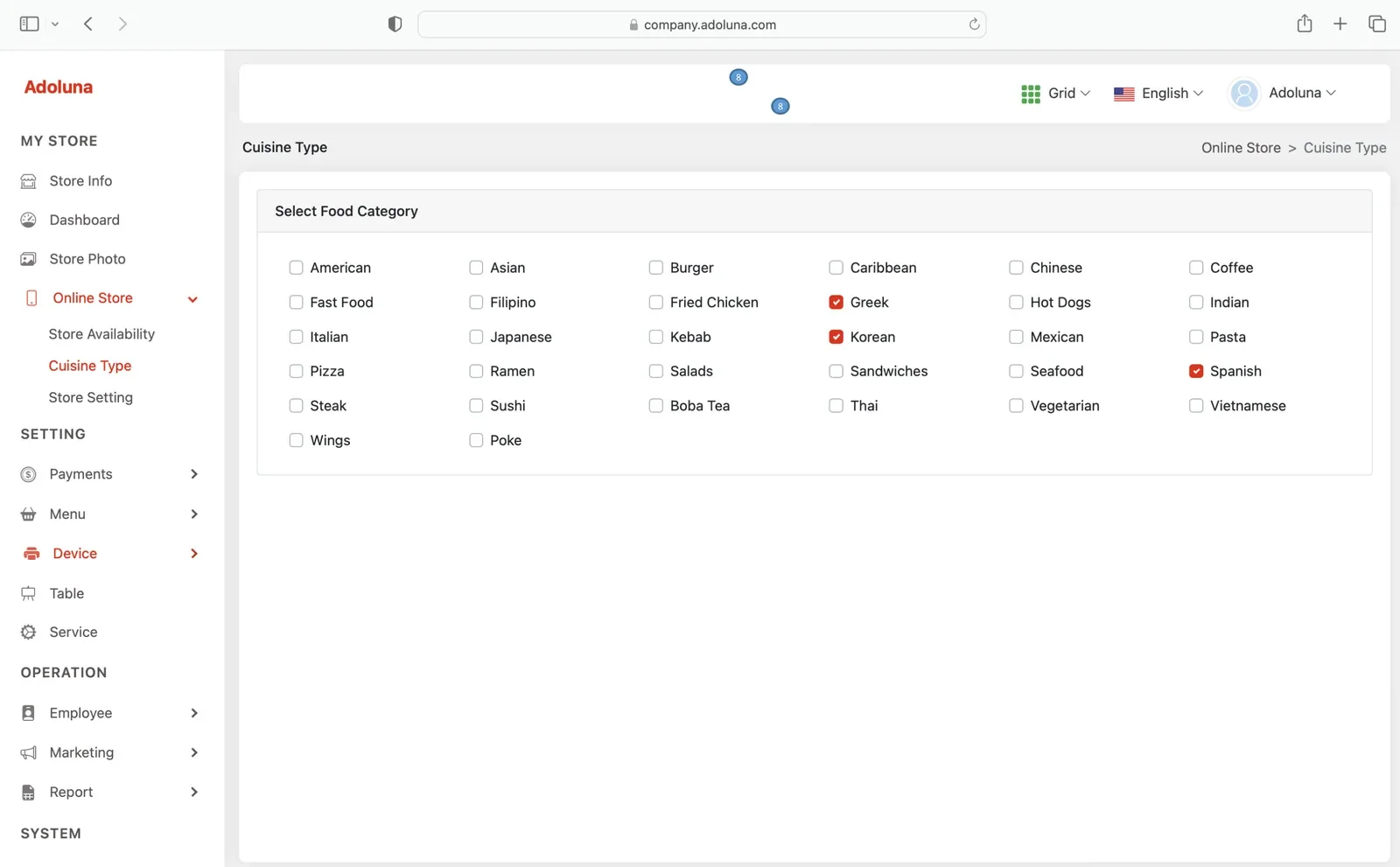Check the Coffee category checkbox
The height and width of the screenshot is (867, 1400).
click(1196, 268)
